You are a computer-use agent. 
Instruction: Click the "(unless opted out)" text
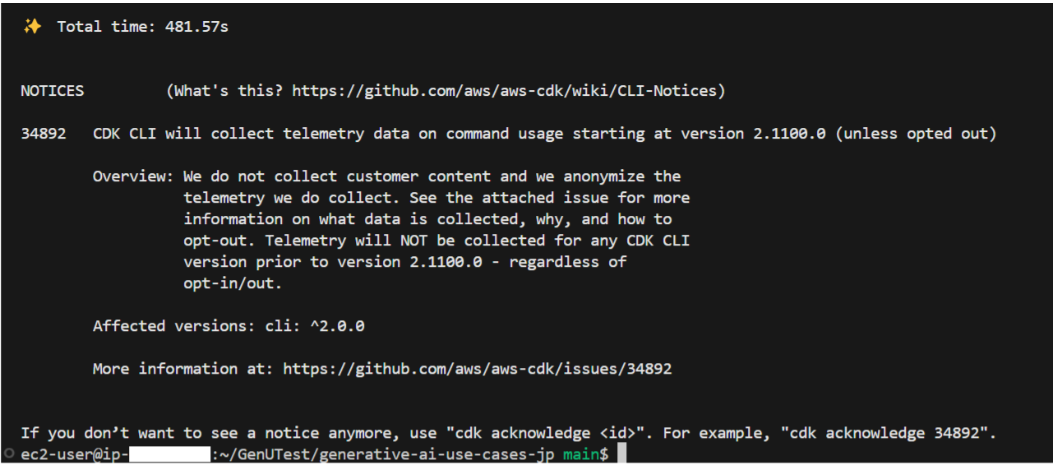click(x=916, y=134)
